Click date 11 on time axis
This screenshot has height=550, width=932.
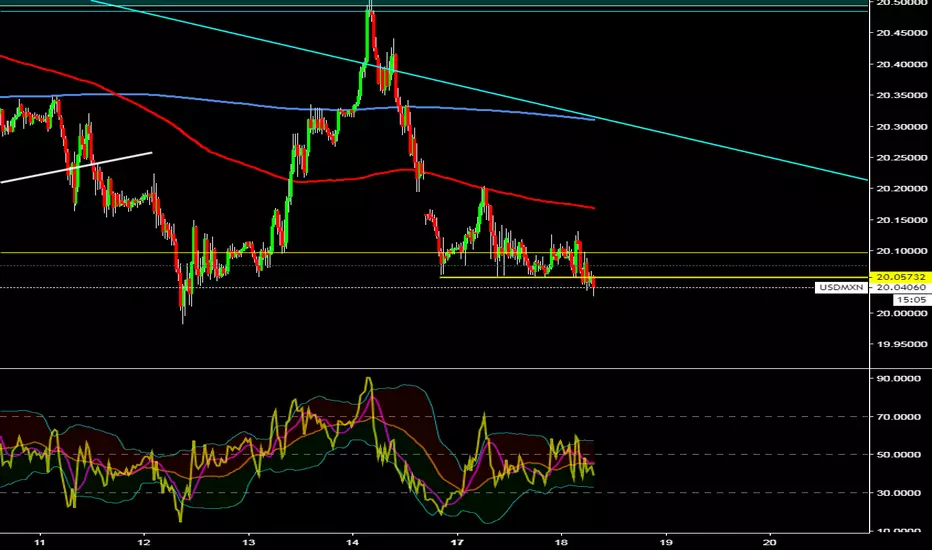click(x=40, y=542)
